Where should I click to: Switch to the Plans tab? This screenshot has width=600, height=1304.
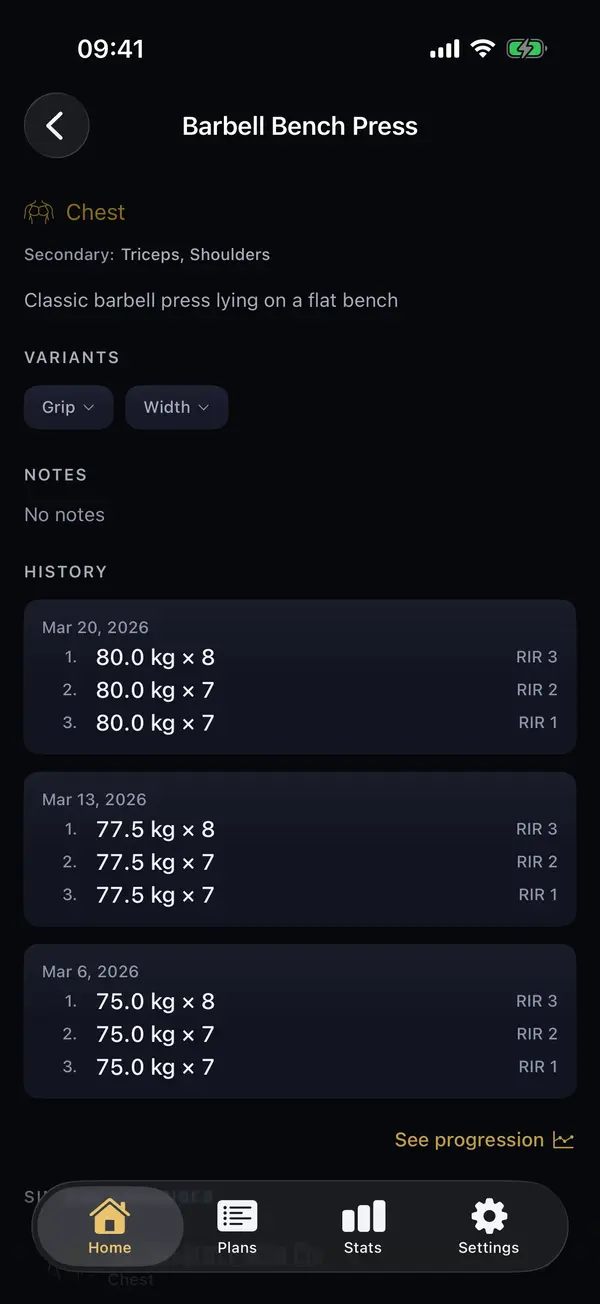click(x=237, y=1228)
